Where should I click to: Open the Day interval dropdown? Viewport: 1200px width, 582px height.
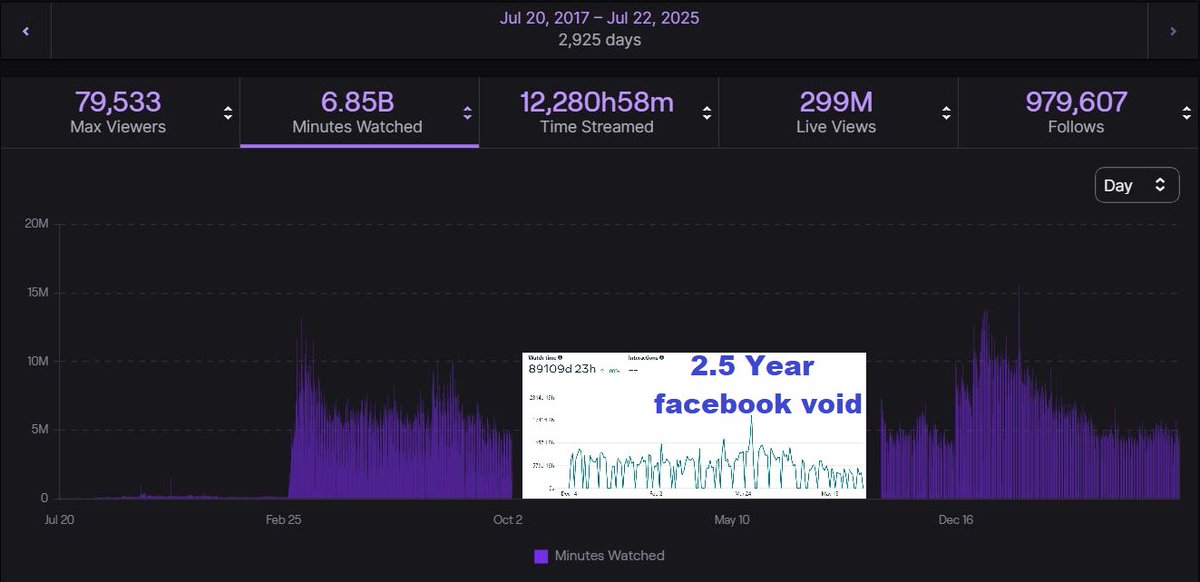[1137, 185]
